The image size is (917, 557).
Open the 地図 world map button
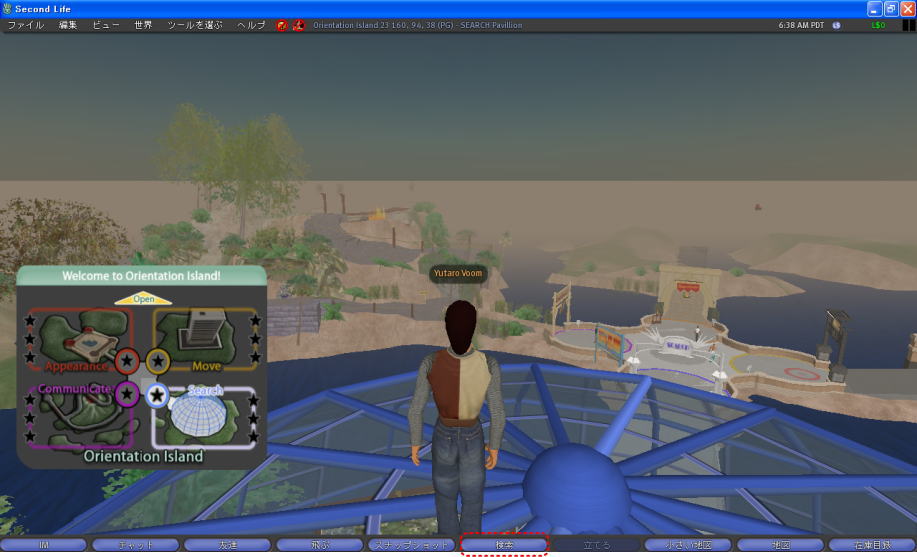(780, 545)
